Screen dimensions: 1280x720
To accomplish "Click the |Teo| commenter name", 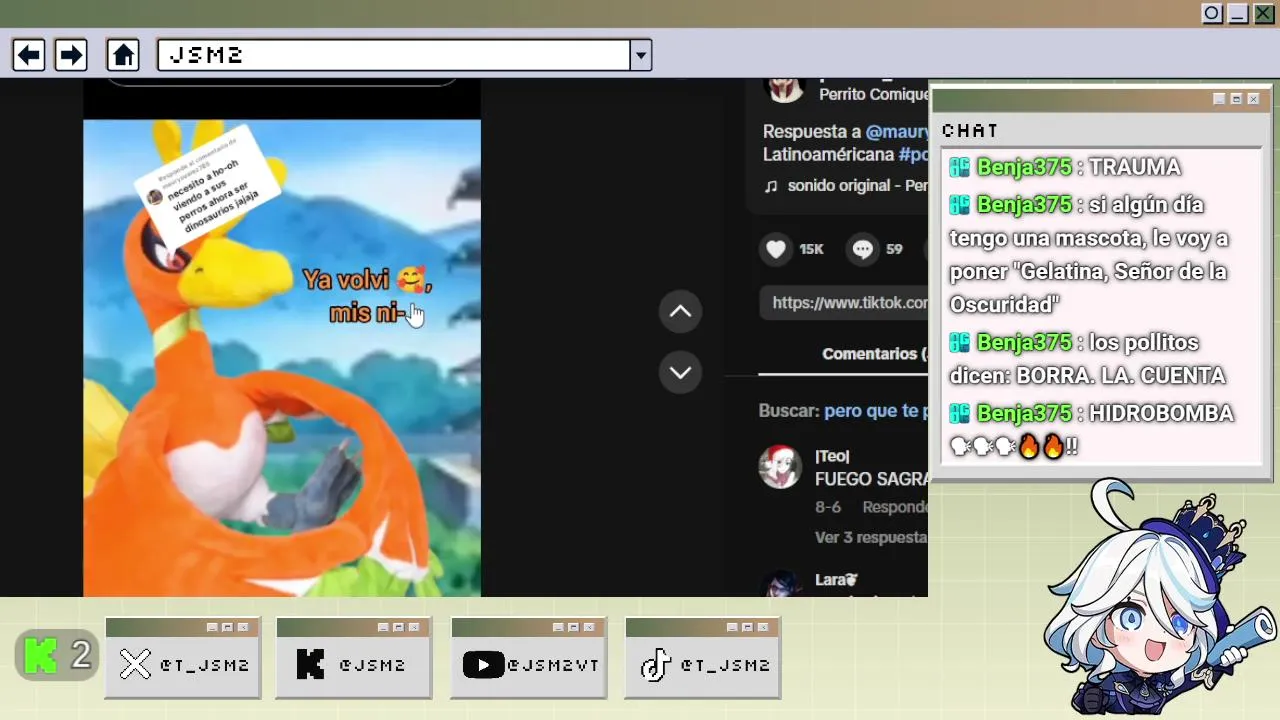I will (832, 456).
